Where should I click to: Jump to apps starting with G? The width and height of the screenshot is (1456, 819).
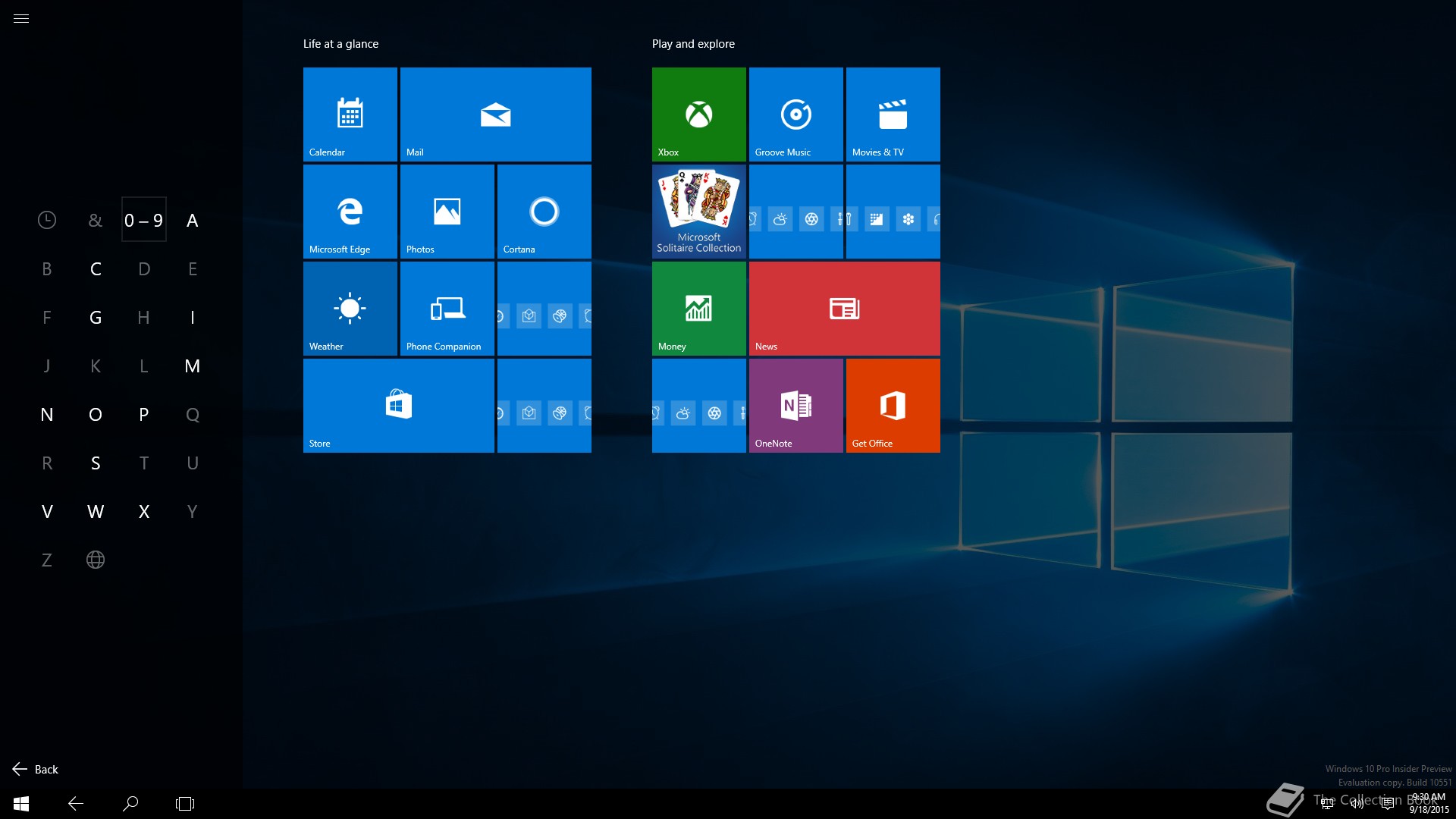[x=96, y=317]
